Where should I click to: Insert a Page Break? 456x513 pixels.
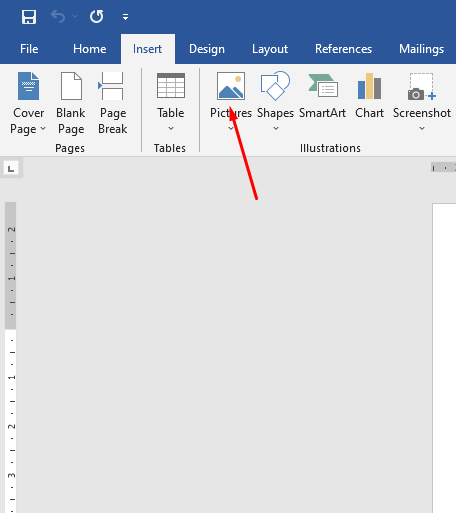(113, 103)
